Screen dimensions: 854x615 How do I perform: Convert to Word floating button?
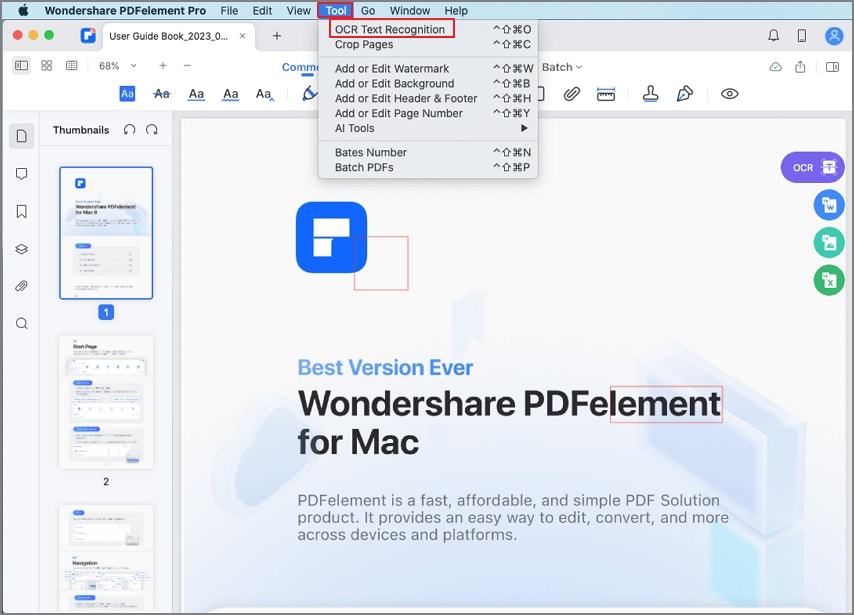coord(829,205)
